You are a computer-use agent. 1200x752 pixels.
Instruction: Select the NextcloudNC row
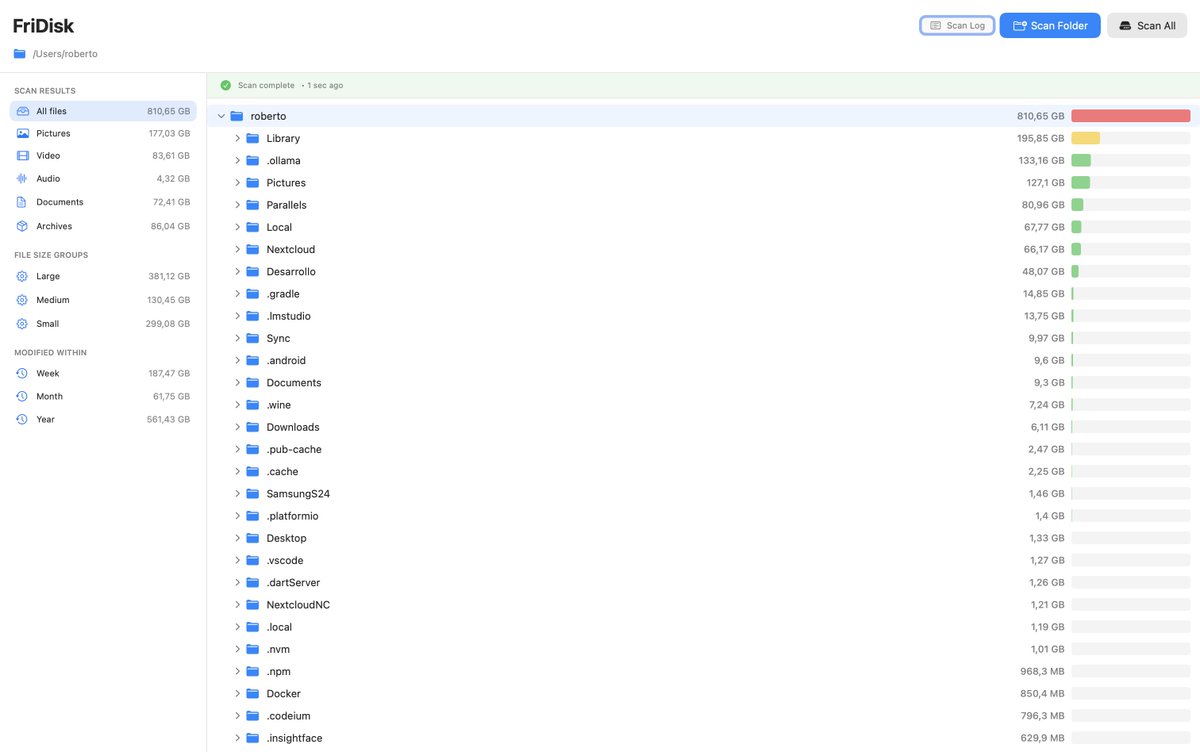click(704, 605)
